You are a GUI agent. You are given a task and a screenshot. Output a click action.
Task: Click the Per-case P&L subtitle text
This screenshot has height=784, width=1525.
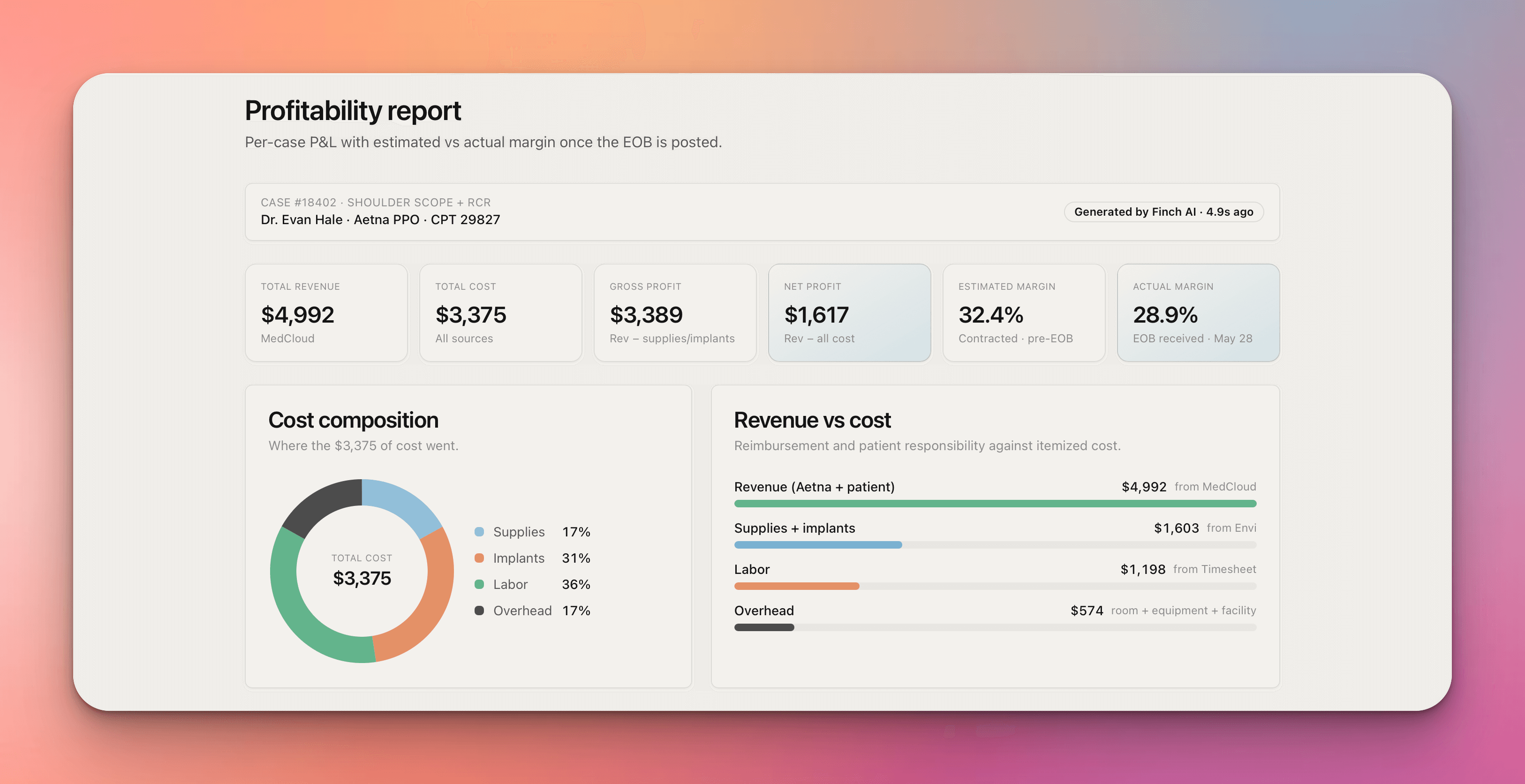pos(483,143)
